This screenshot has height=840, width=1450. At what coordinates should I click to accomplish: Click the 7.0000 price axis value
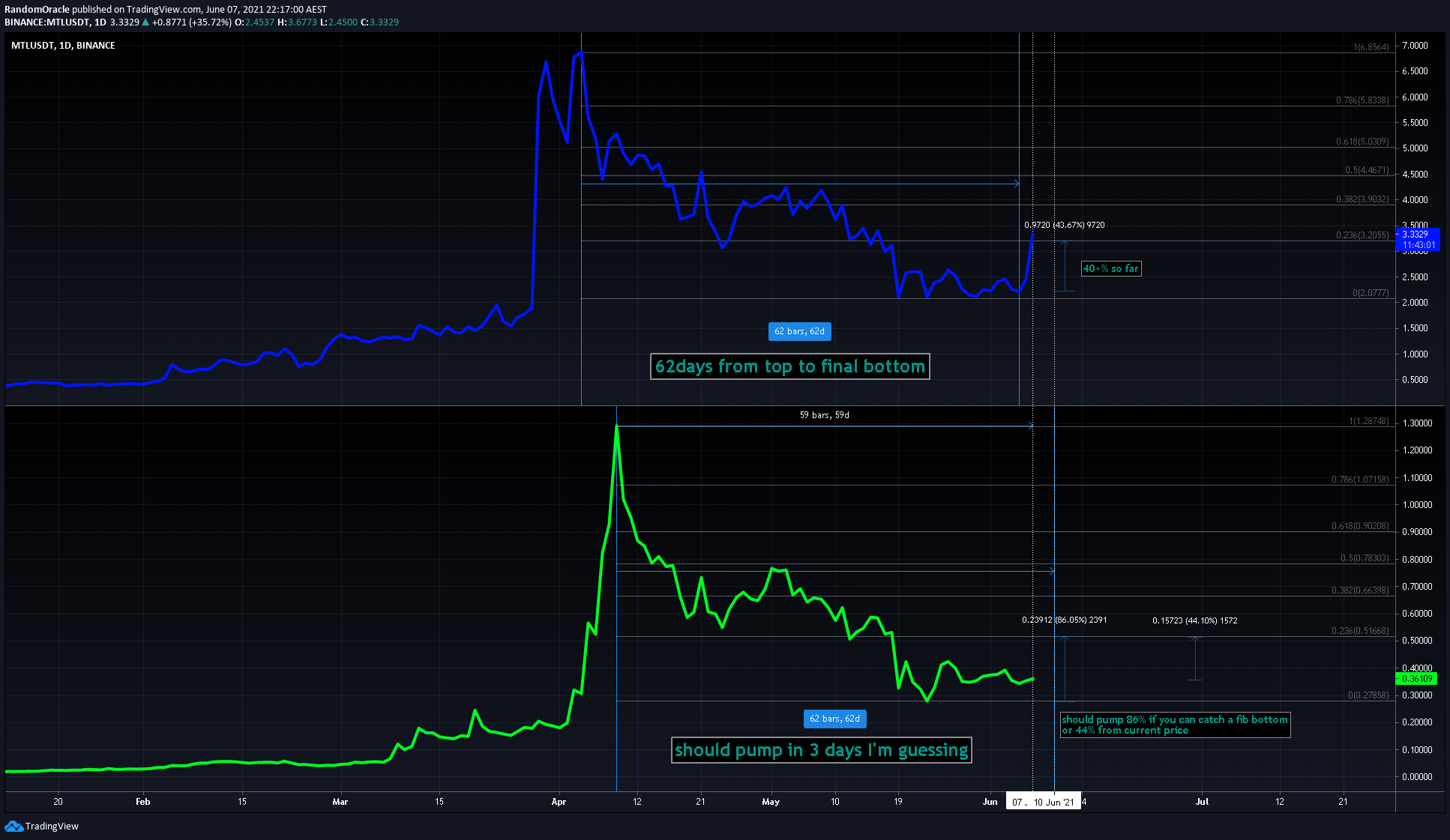point(1415,46)
